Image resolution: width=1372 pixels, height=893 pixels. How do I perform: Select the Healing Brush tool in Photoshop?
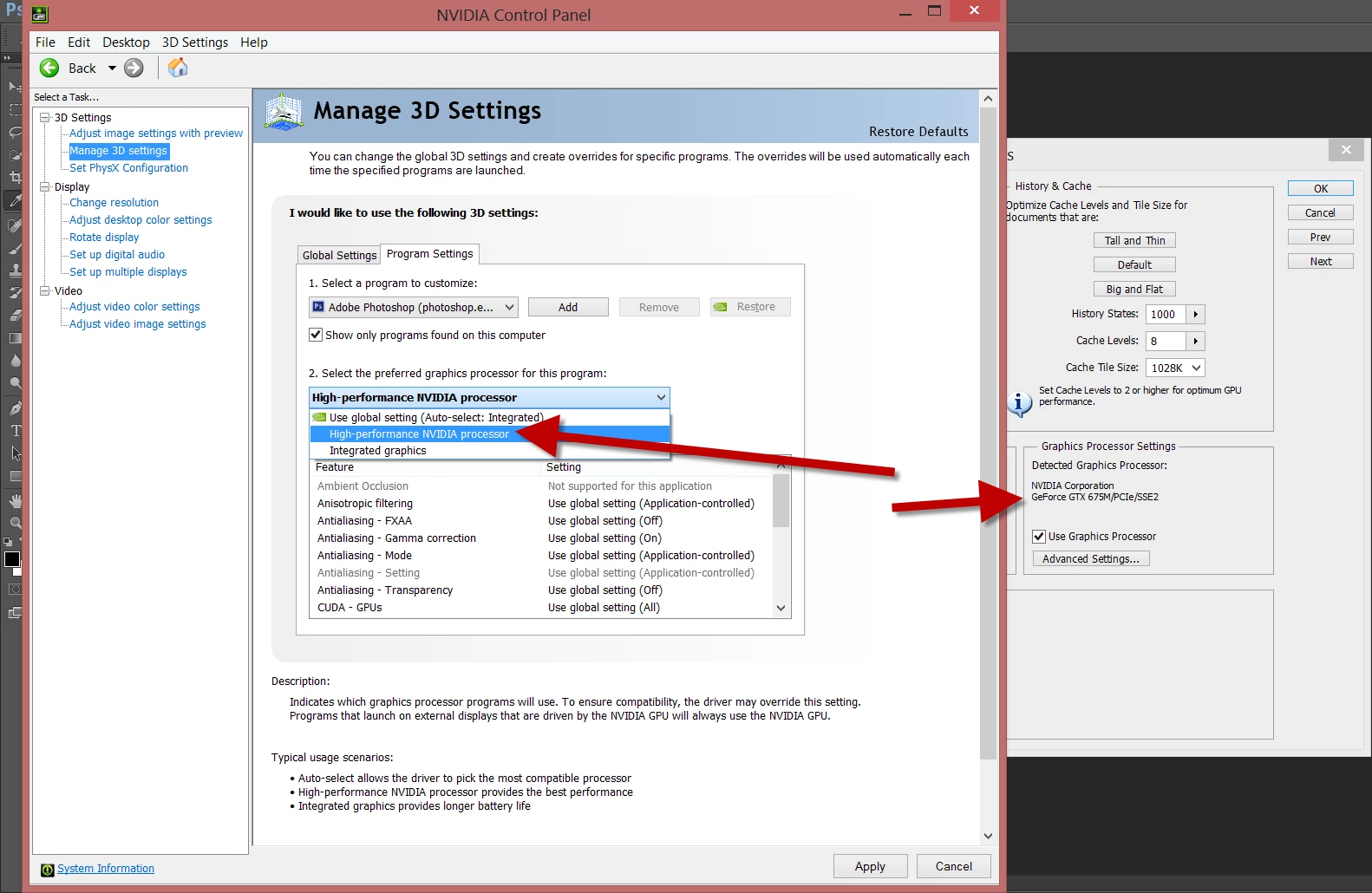(x=15, y=225)
